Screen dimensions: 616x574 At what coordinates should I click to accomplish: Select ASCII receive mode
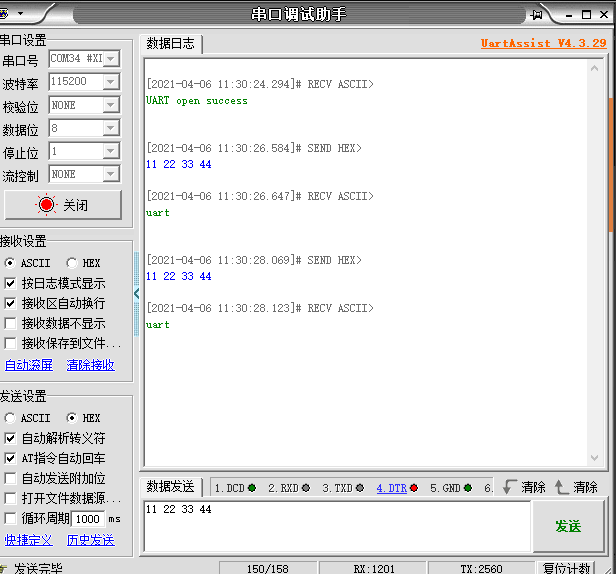pyautogui.click(x=9, y=263)
